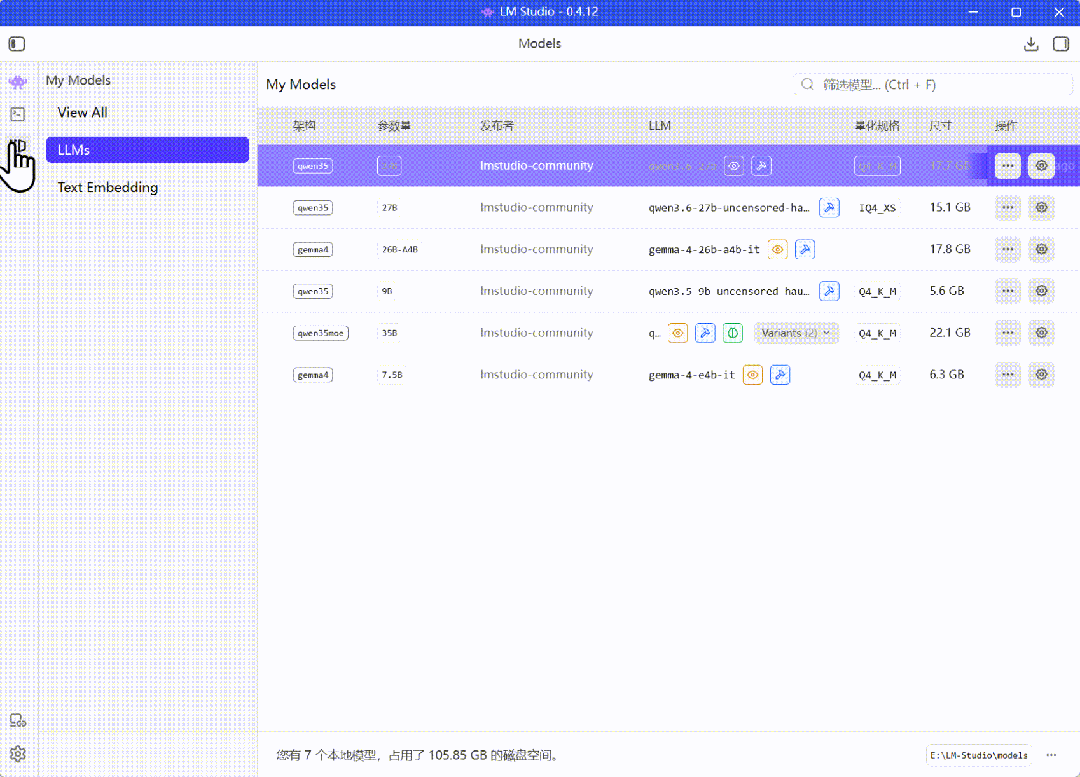Image resolution: width=1080 pixels, height=777 pixels.
Task: Open settings gear for gemma-4-26b-a4b-it
Action: (1041, 249)
